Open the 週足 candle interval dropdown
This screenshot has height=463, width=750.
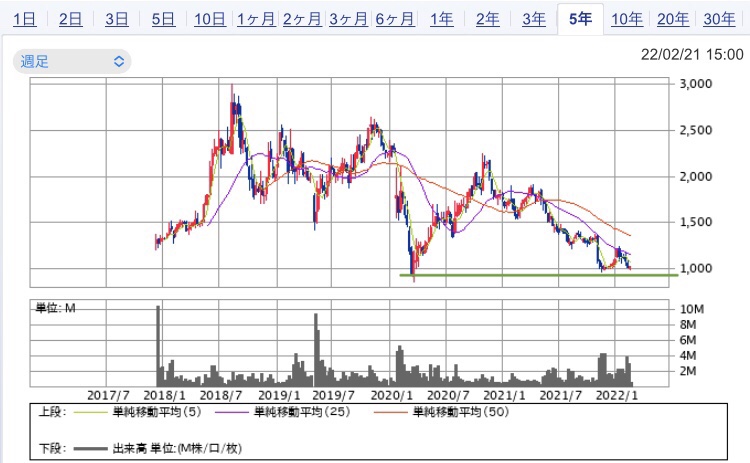click(x=72, y=61)
